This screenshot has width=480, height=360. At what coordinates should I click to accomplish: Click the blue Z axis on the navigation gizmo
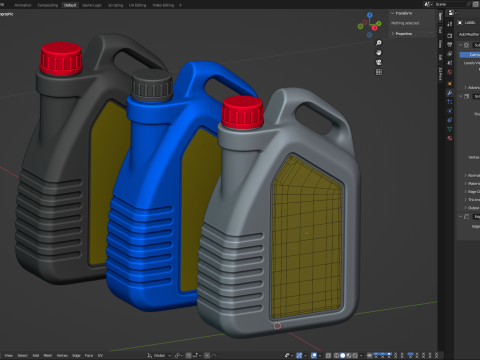point(370,15)
